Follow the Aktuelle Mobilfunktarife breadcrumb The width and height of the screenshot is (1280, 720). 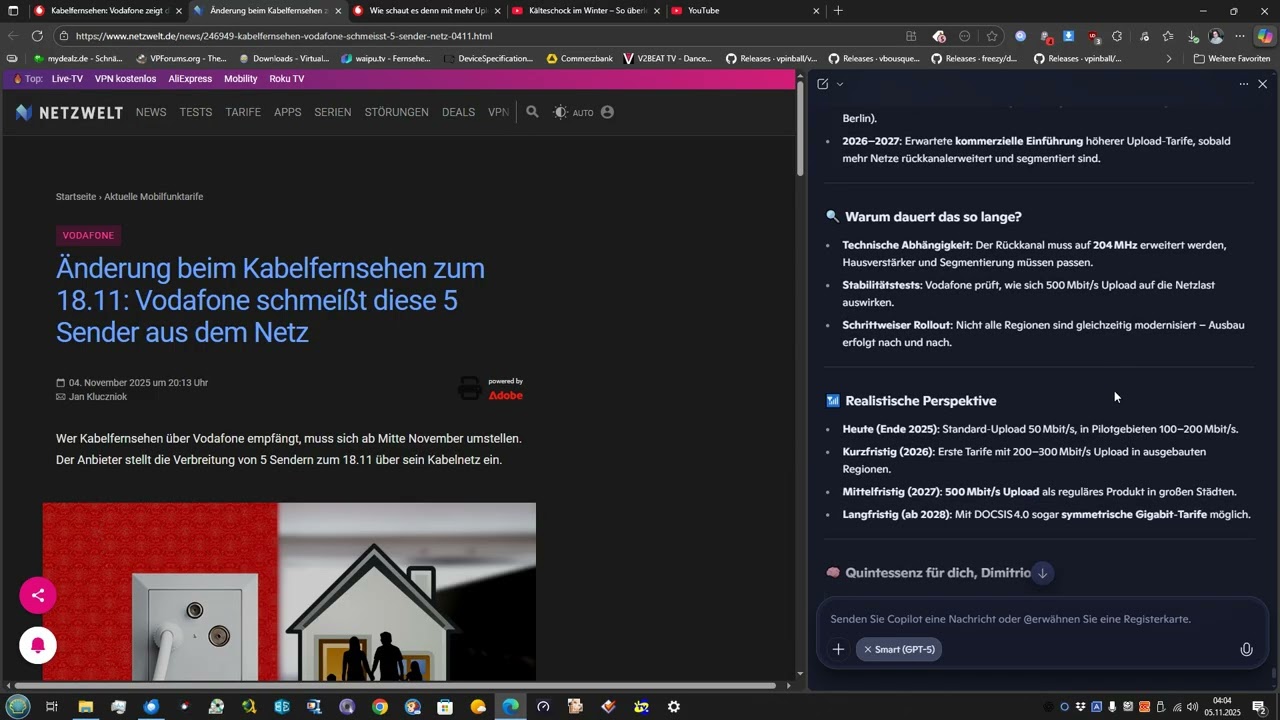coord(153,197)
